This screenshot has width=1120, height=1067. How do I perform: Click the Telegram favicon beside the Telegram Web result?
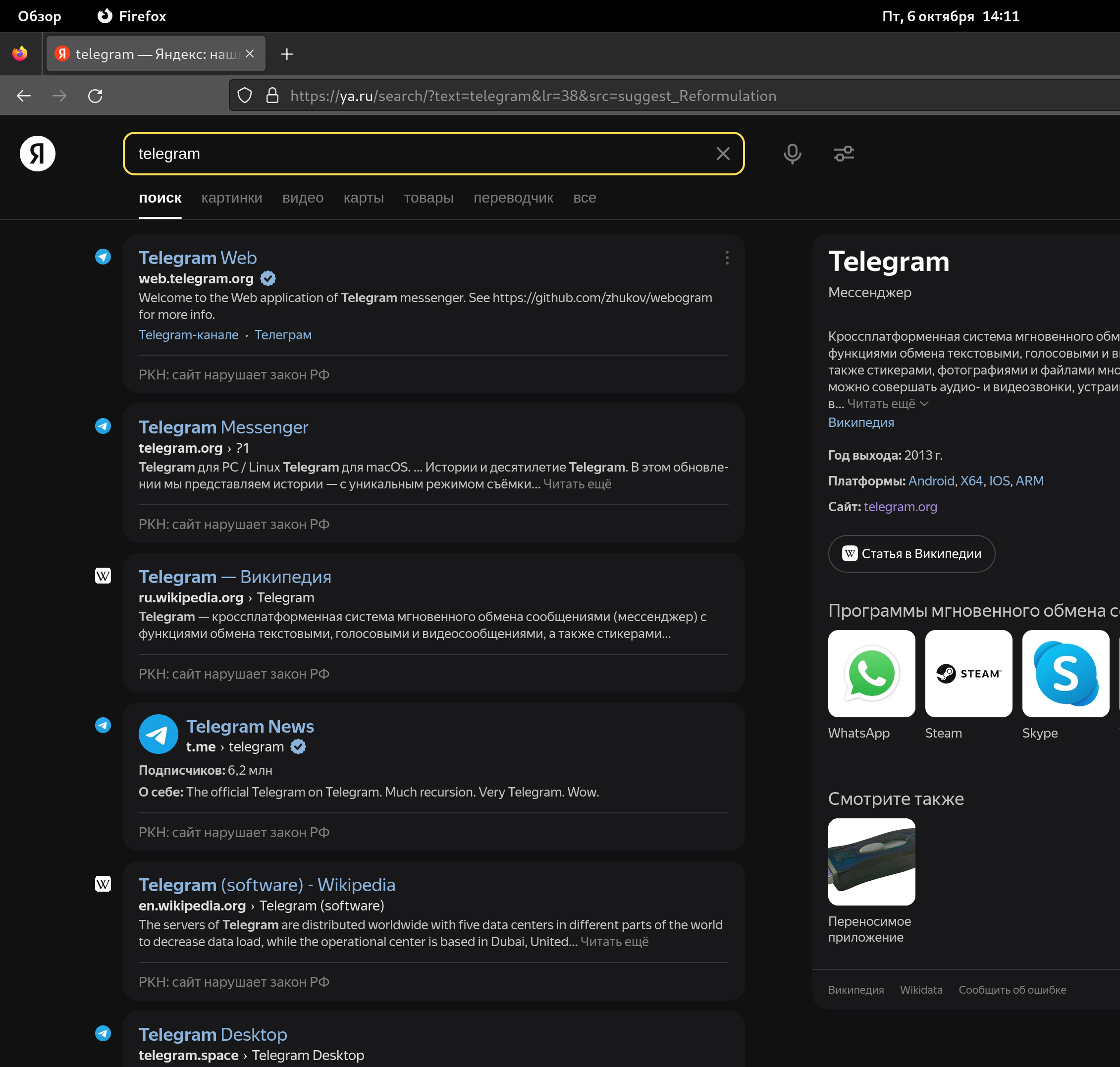pyautogui.click(x=103, y=257)
